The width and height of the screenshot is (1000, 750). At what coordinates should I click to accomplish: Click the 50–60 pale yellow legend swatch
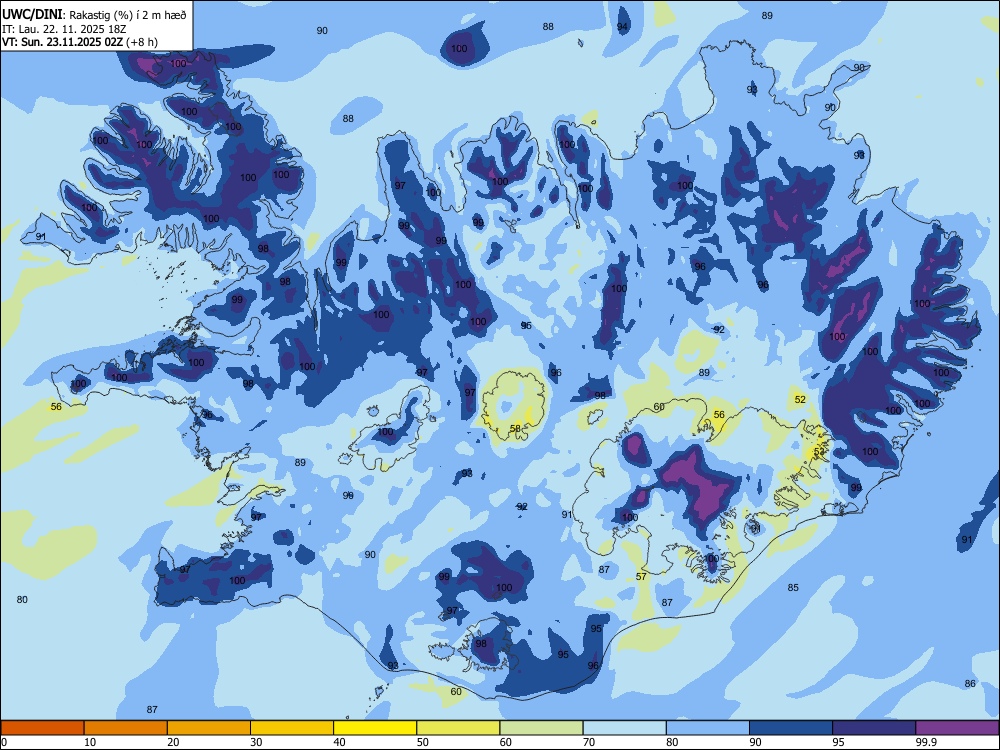coord(458,728)
